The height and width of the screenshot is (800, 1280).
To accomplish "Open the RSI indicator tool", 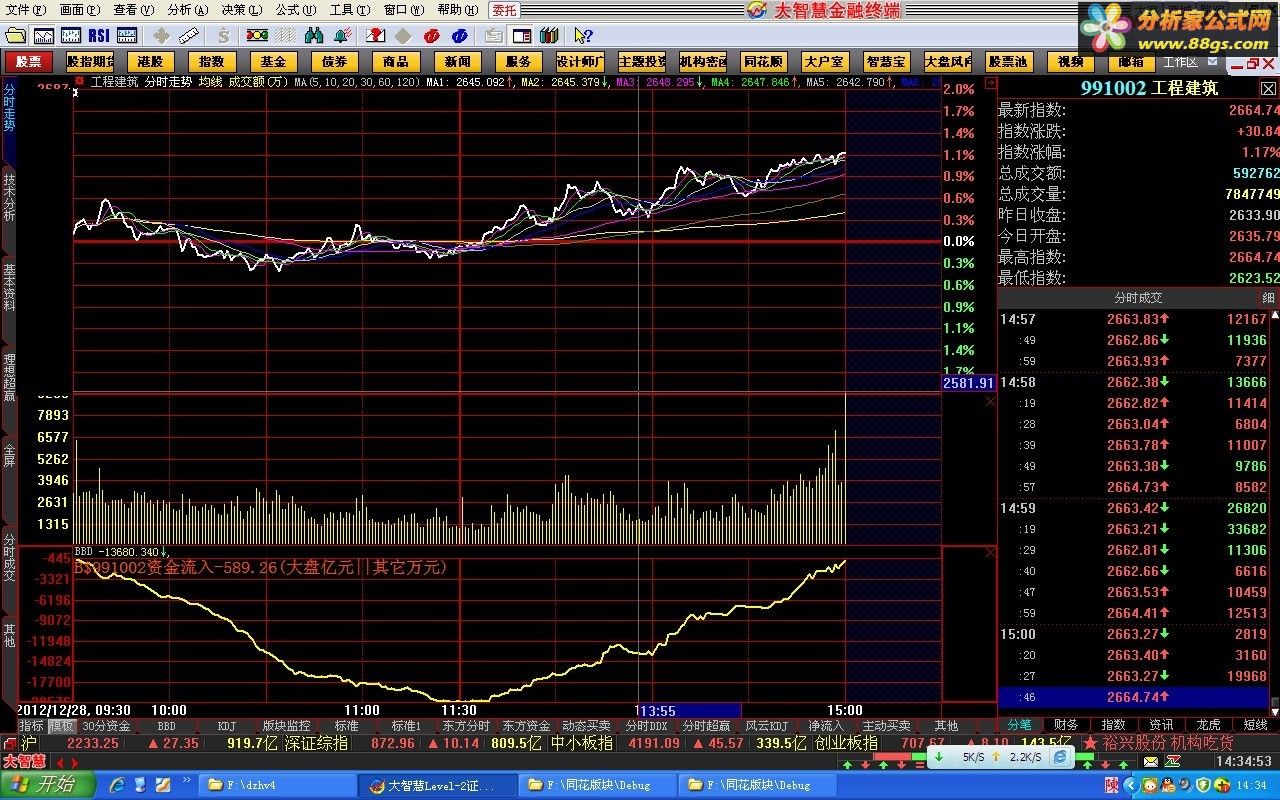I will click(99, 36).
